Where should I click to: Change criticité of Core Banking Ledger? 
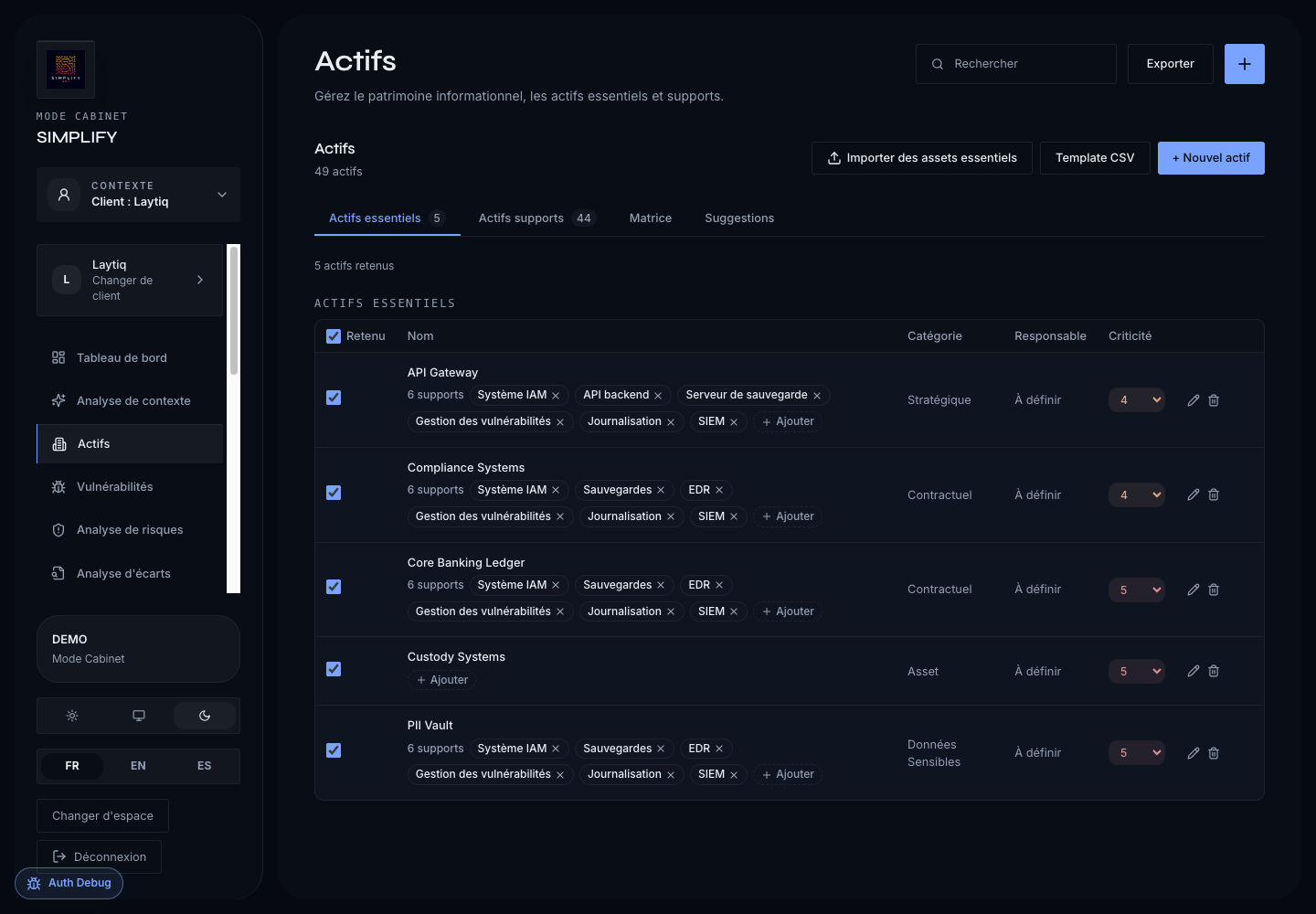click(x=1137, y=590)
